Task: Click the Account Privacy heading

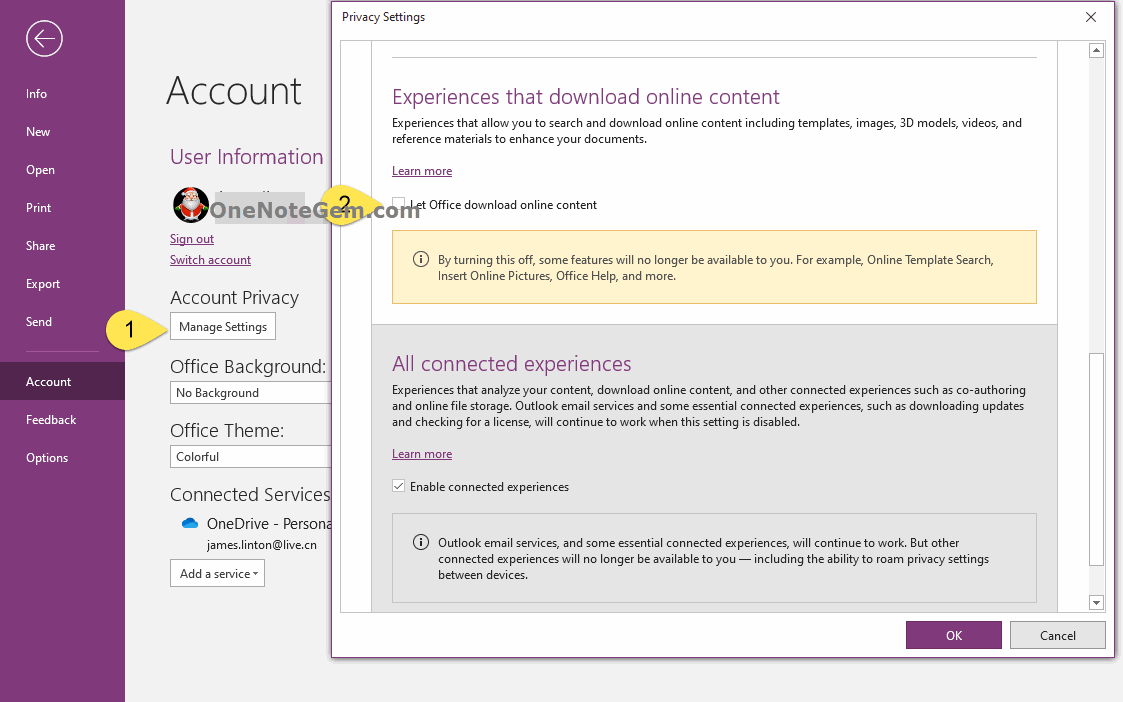Action: 234,297
